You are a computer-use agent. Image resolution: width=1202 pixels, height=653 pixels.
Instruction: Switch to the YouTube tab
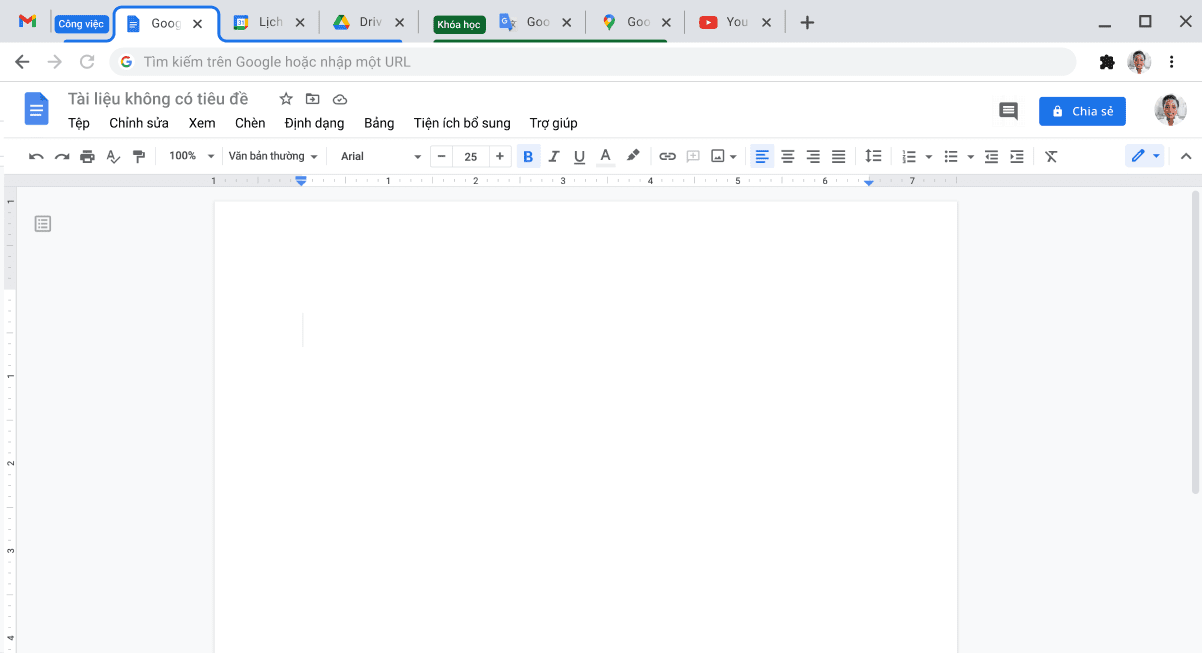click(736, 22)
